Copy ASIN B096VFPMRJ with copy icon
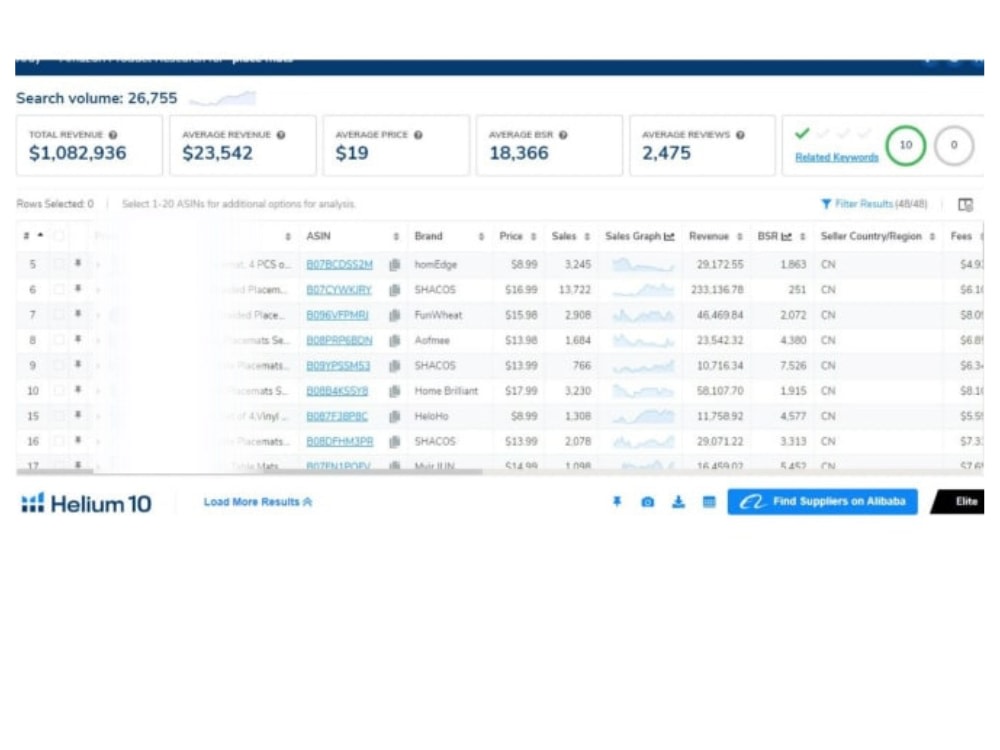This screenshot has height=750, width=1000. pos(395,315)
